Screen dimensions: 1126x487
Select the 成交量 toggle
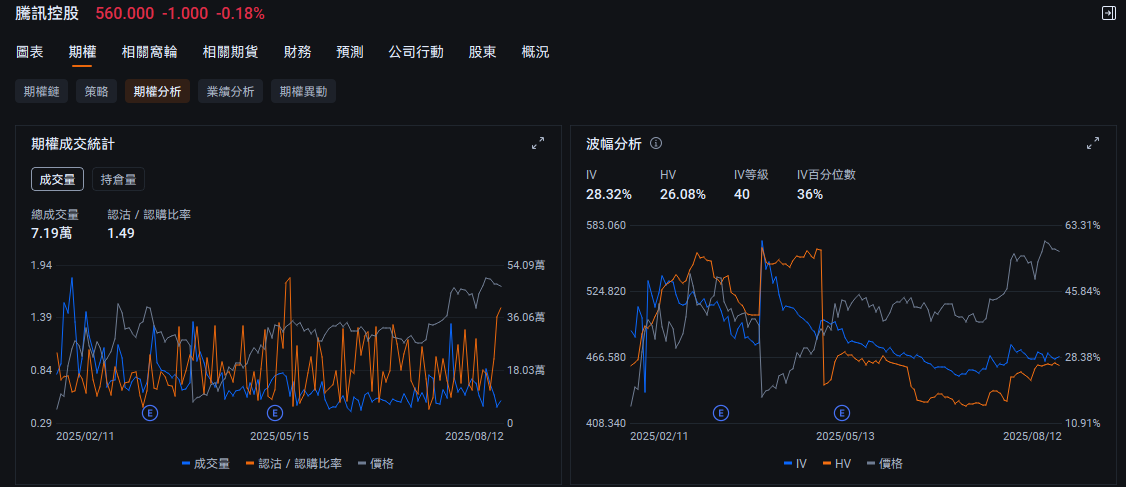click(x=57, y=180)
